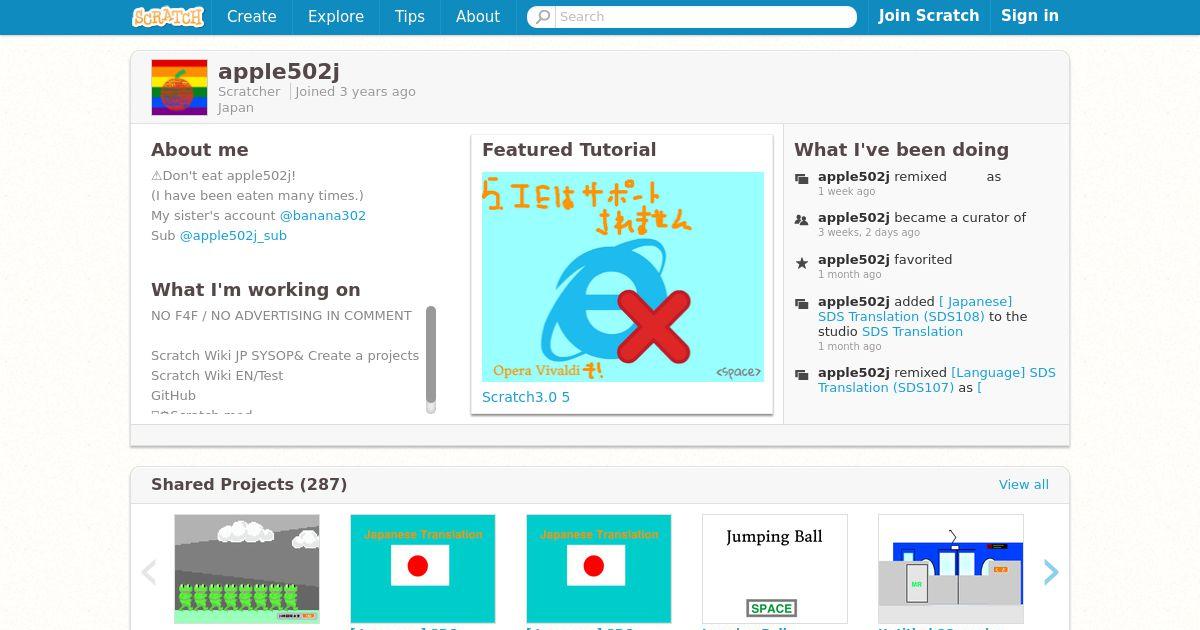Open the Jumping Ball project thumbnail

pos(775,568)
